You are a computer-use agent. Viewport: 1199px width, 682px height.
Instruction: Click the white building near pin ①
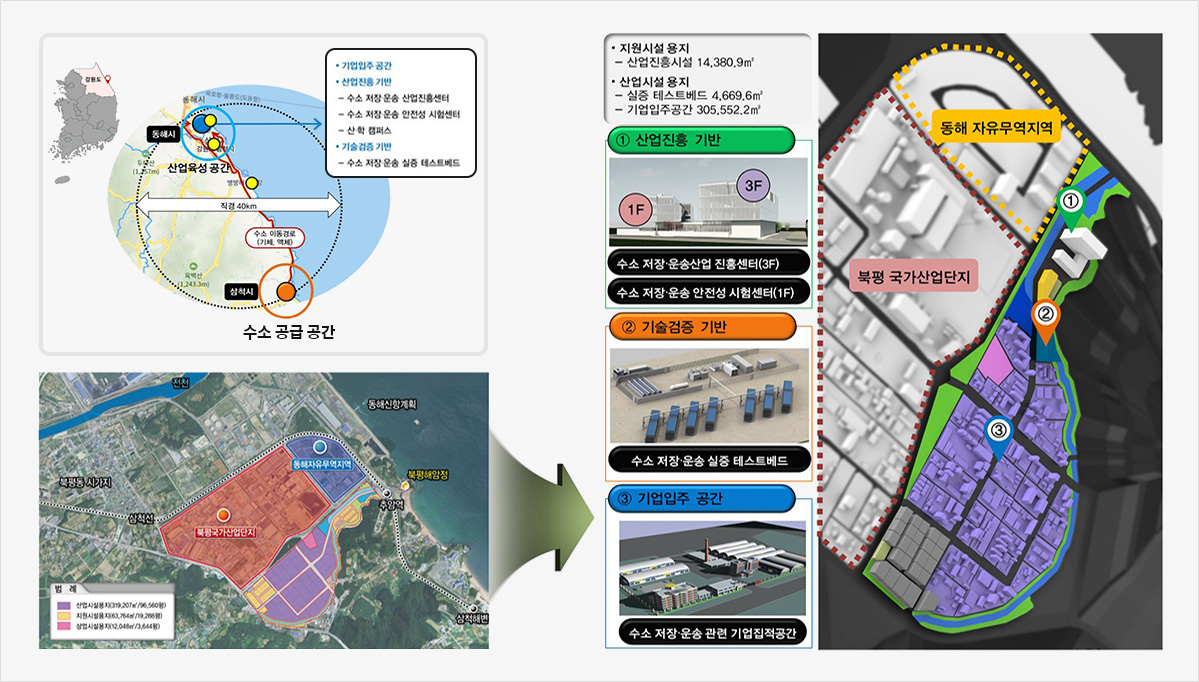(x=1080, y=252)
